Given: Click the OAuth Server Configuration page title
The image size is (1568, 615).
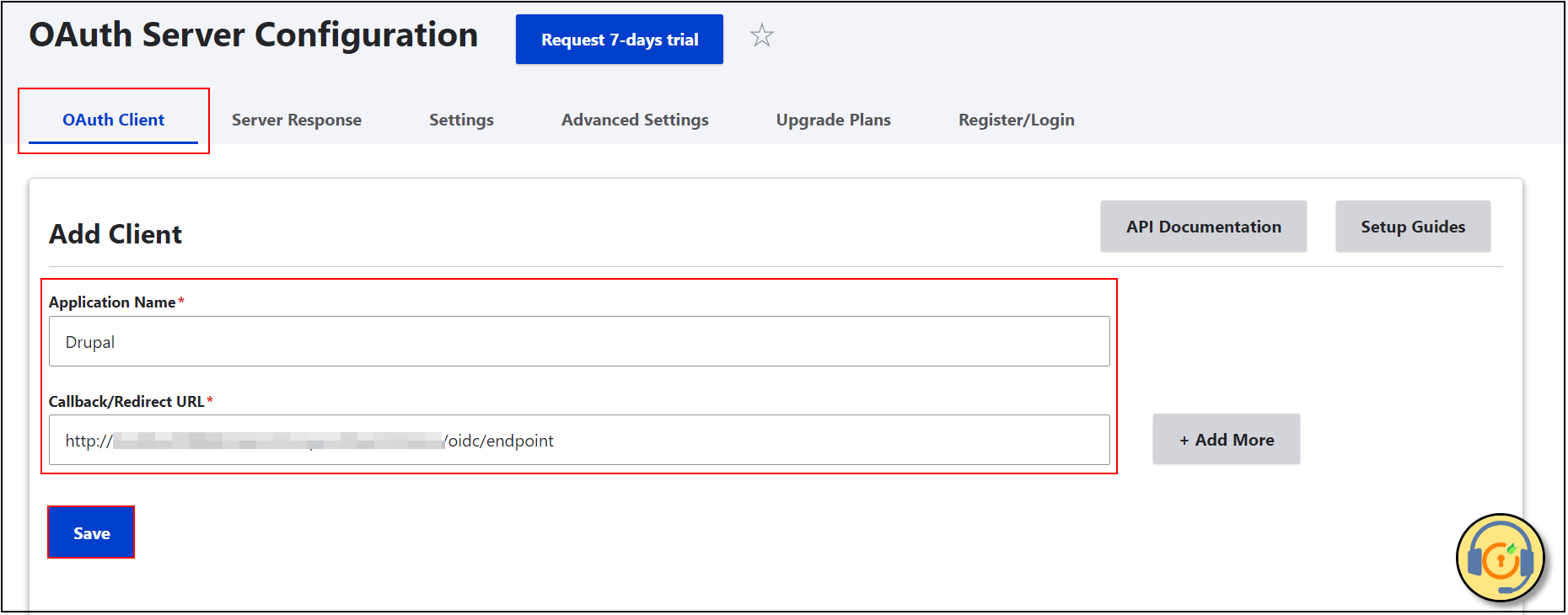Looking at the screenshot, I should [253, 35].
